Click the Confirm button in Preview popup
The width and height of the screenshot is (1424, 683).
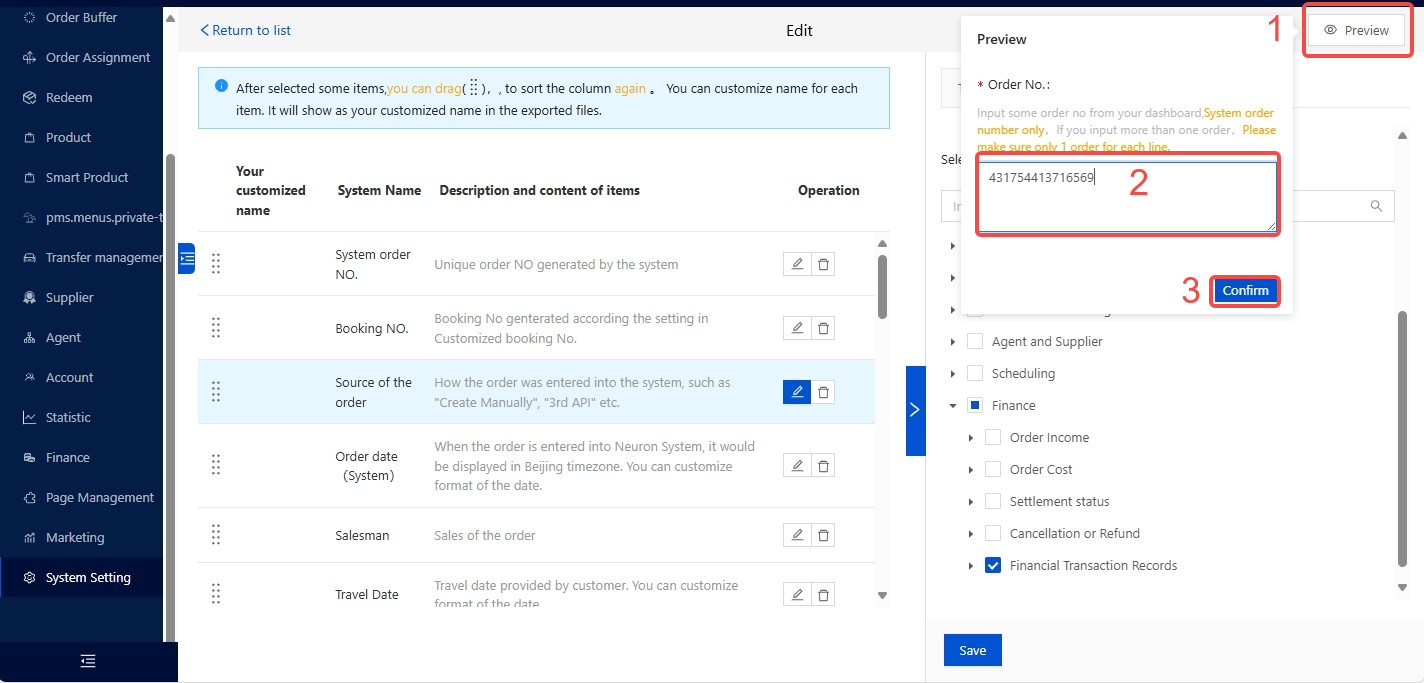click(x=1245, y=291)
